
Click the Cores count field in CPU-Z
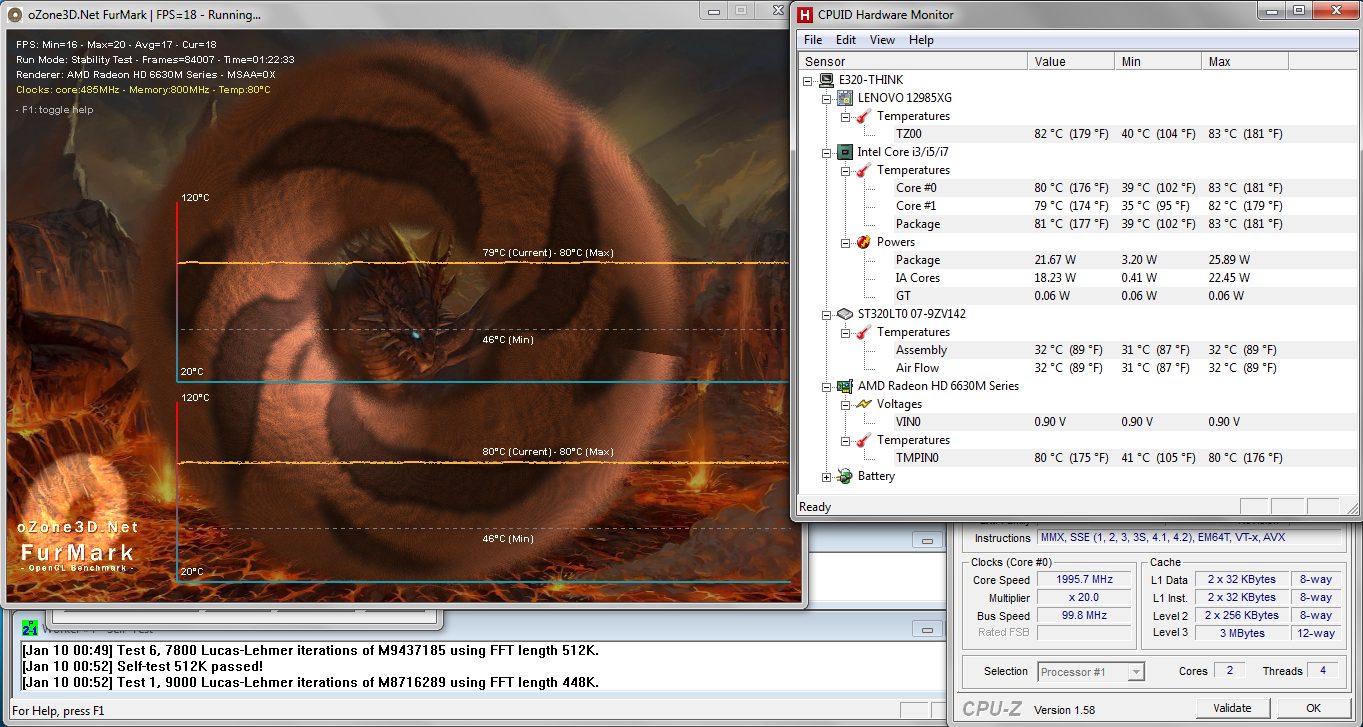pyautogui.click(x=1228, y=671)
